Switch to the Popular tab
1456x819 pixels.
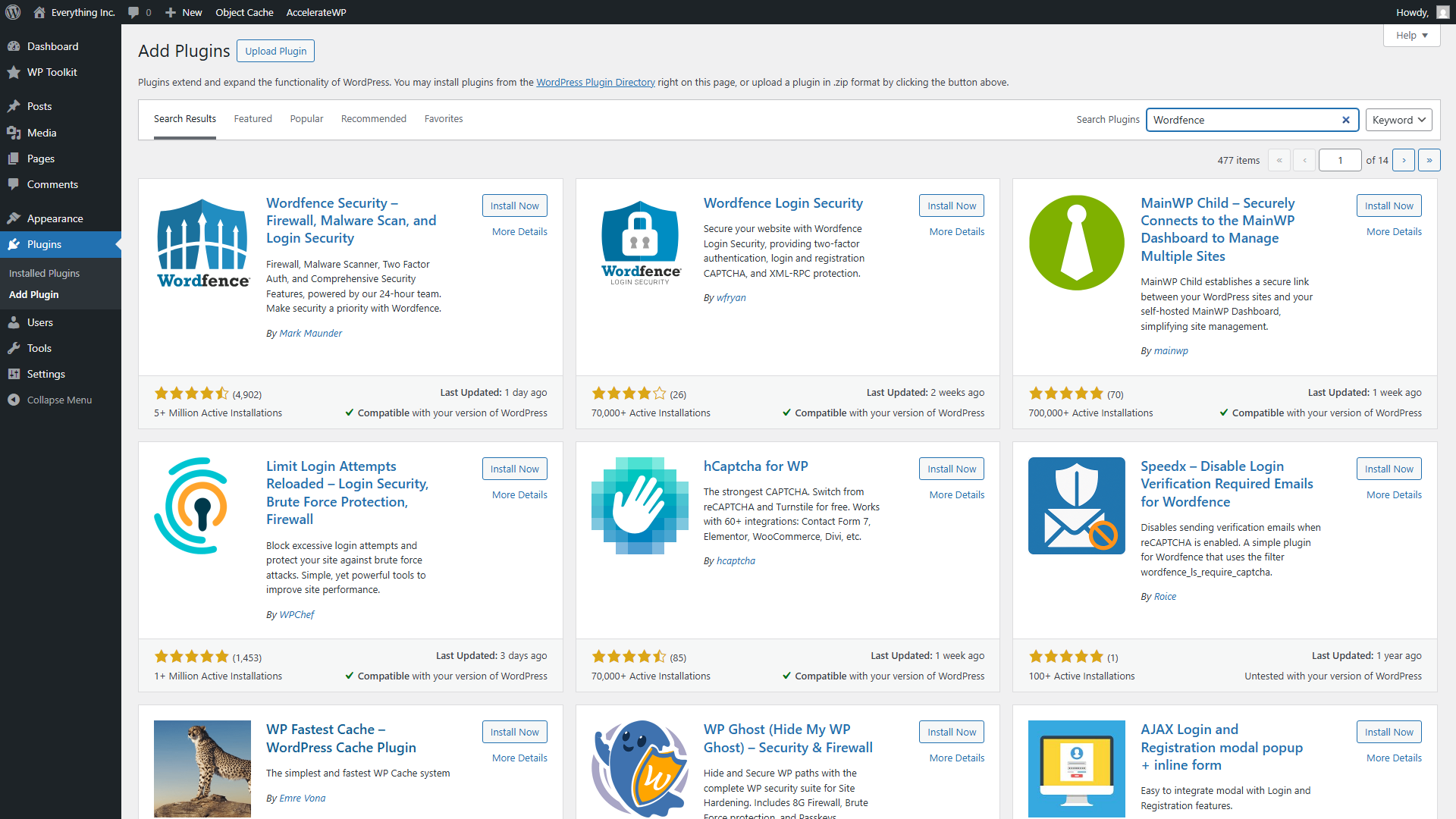306,119
